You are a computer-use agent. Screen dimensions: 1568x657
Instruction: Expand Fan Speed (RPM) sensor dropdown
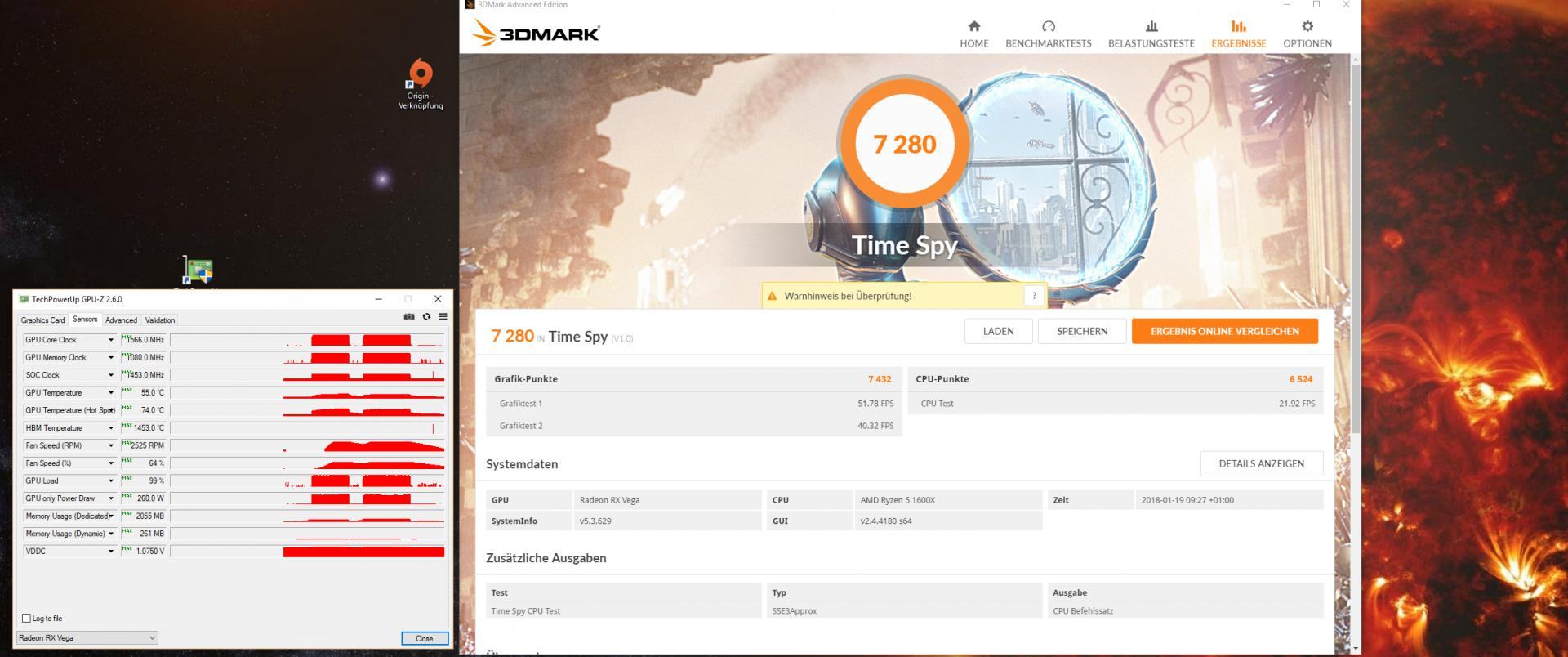point(111,446)
